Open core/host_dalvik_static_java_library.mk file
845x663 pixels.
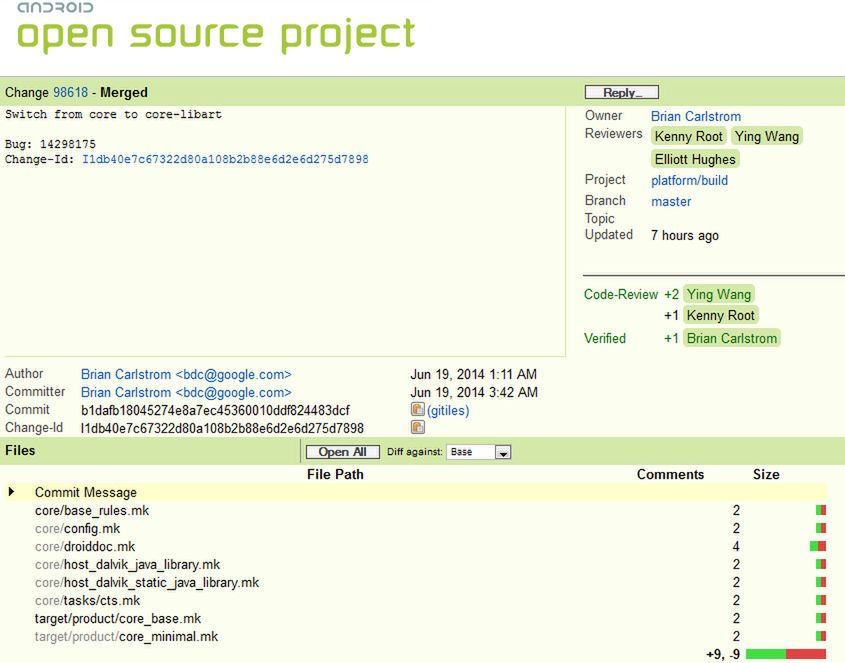147,582
